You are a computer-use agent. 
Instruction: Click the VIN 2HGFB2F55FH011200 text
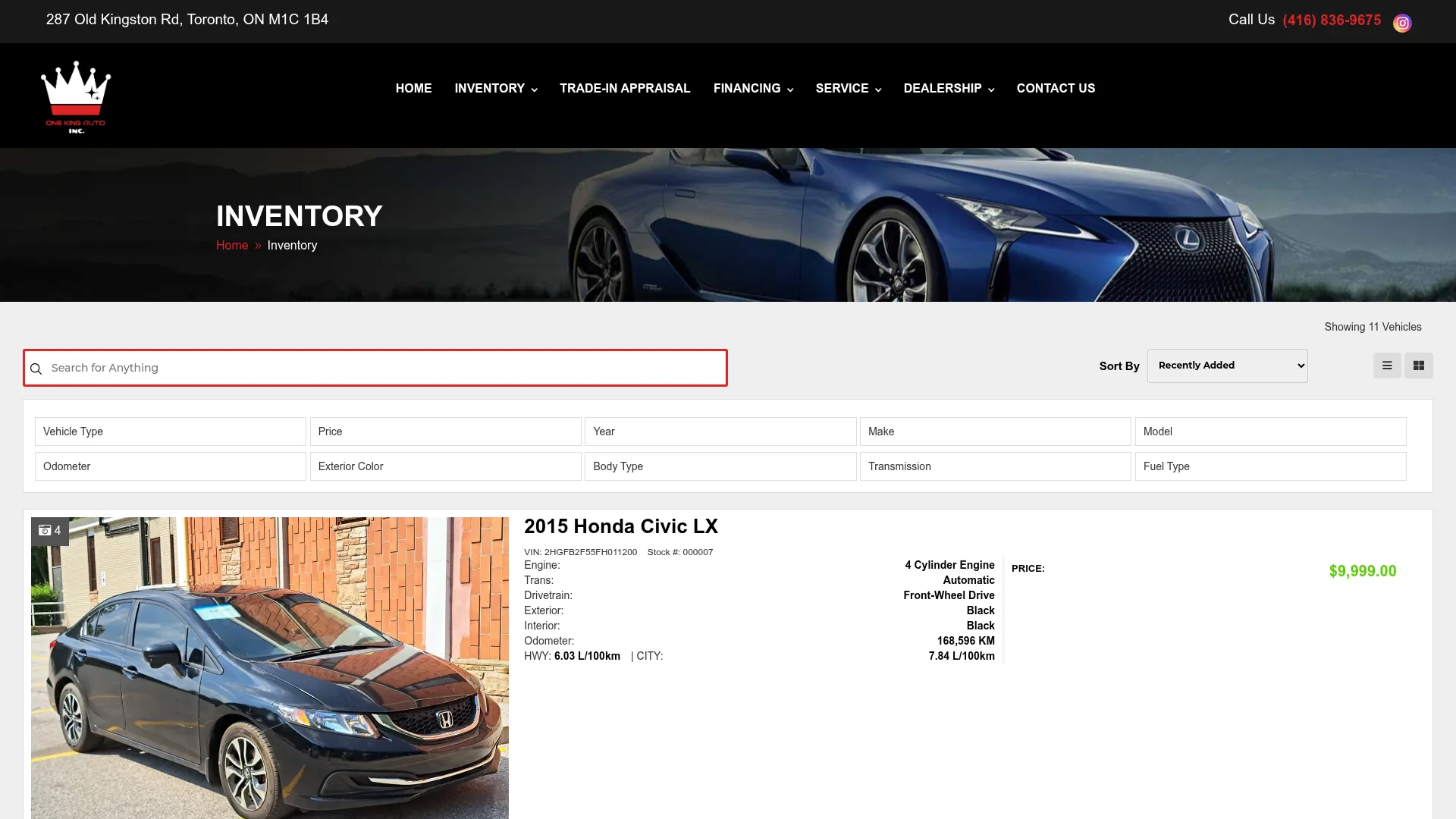click(x=580, y=552)
